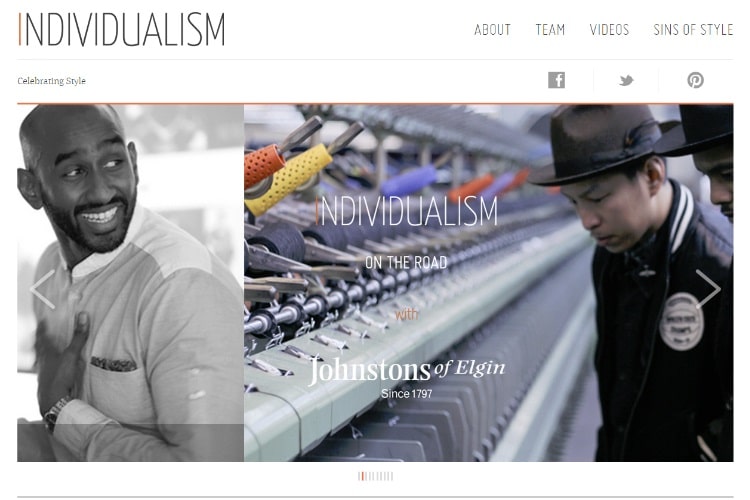Viewport: 750px width, 500px height.
Task: Click the white Individualism logo on the slide
Action: [x=407, y=211]
